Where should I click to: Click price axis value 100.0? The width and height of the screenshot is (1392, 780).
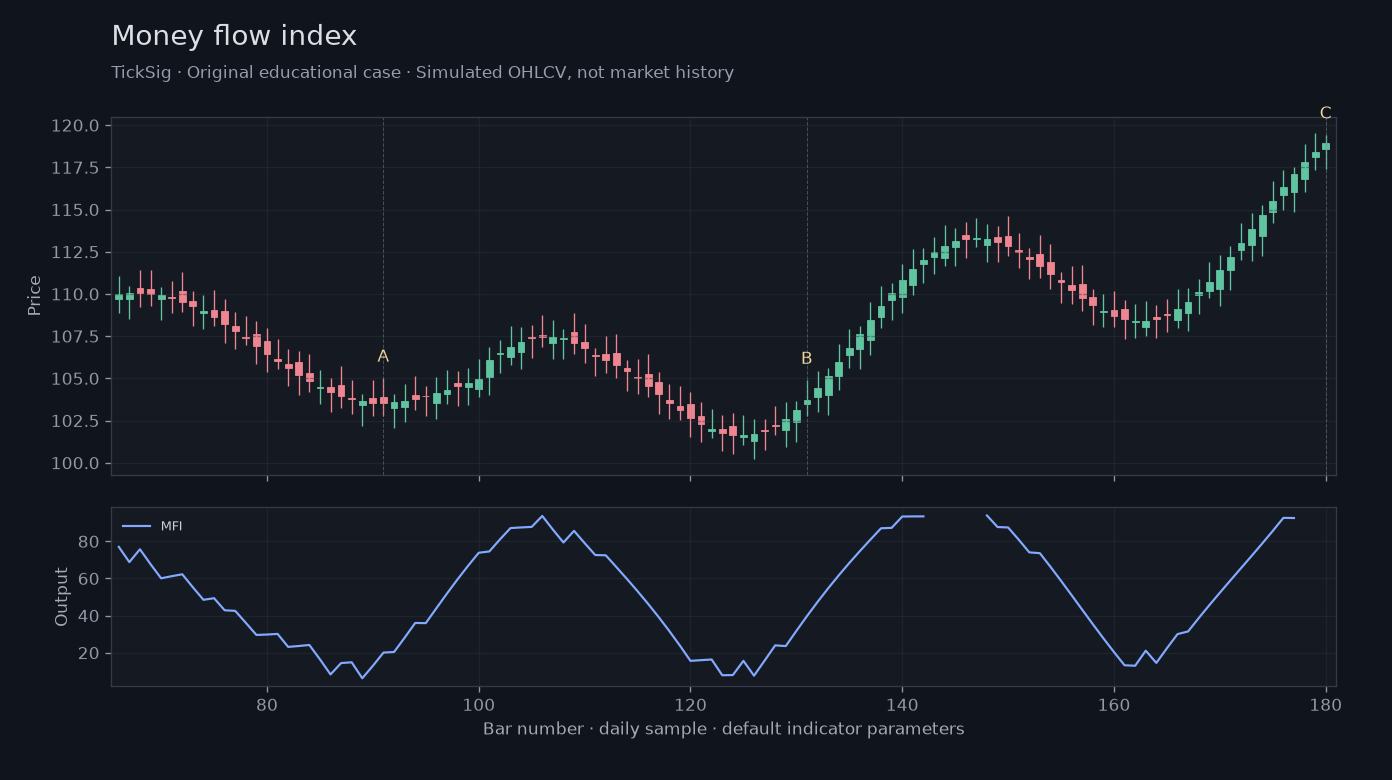pyautogui.click(x=75, y=463)
